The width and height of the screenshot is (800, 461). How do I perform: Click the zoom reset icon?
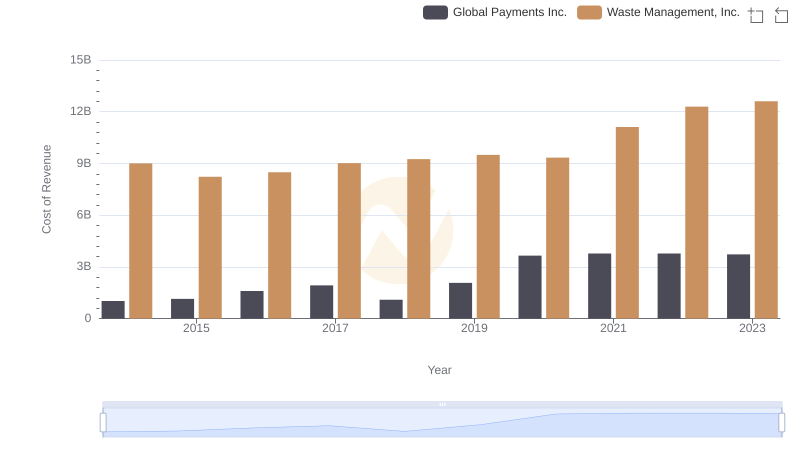tap(781, 15)
